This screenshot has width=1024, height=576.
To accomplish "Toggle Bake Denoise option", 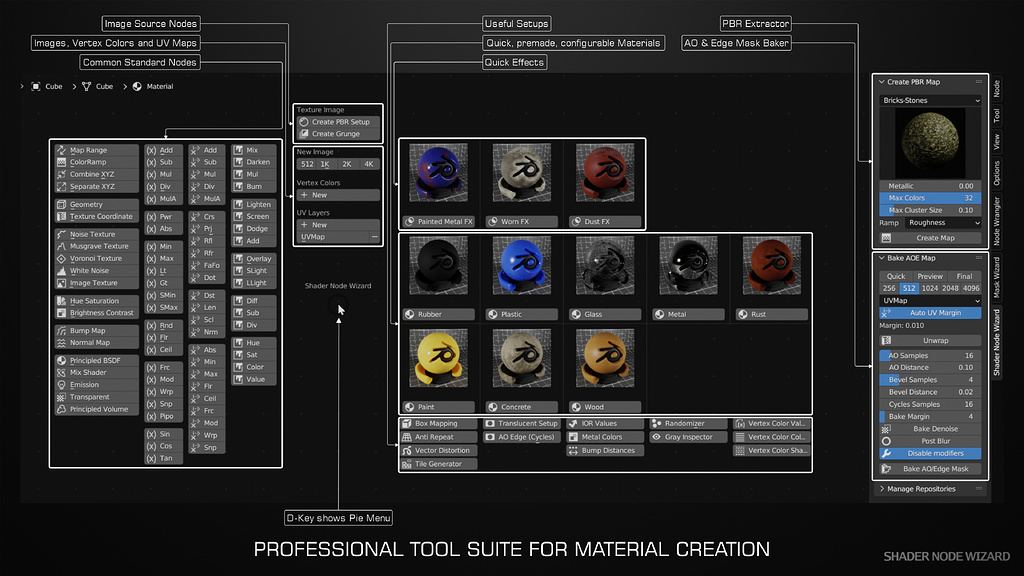I will 930,429.
